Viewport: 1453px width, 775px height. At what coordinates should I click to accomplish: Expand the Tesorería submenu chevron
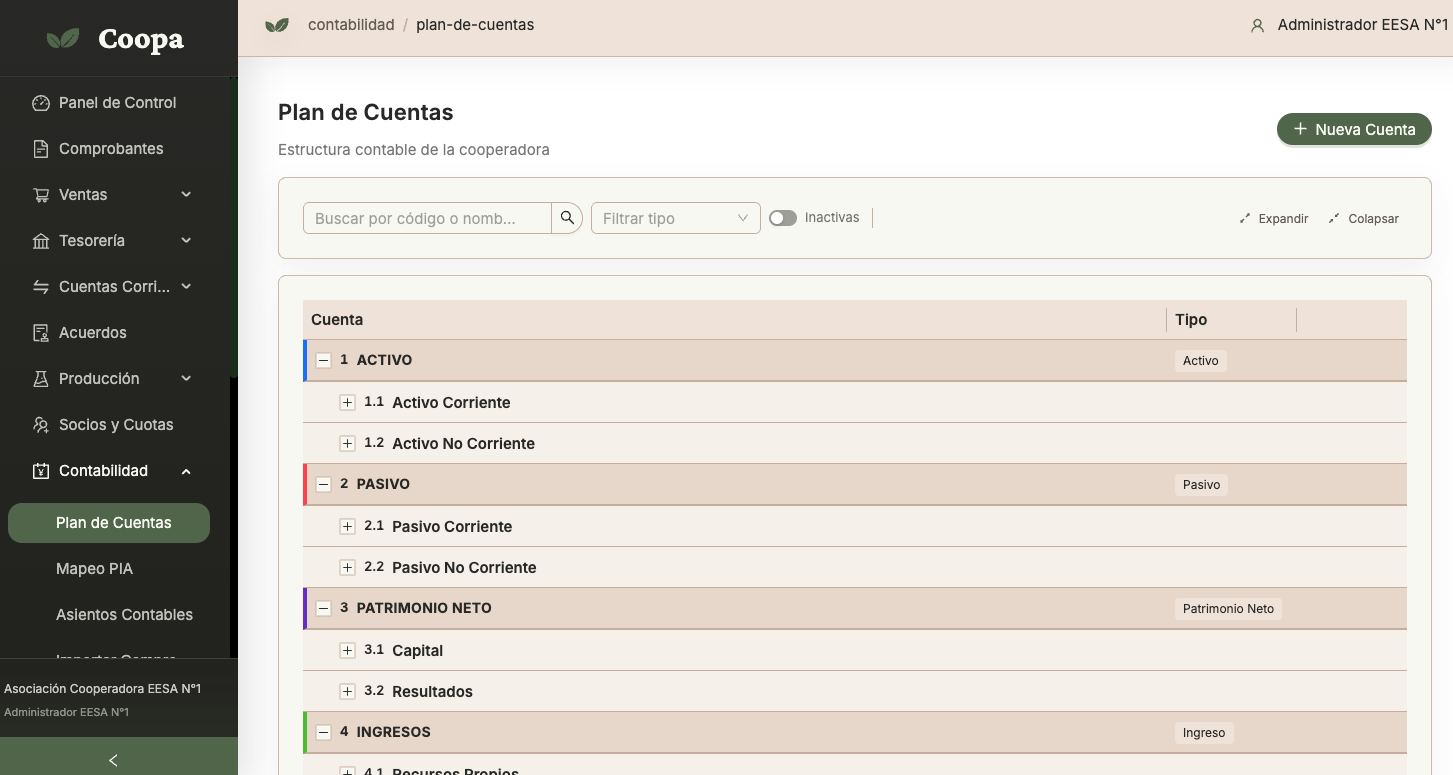[186, 241]
